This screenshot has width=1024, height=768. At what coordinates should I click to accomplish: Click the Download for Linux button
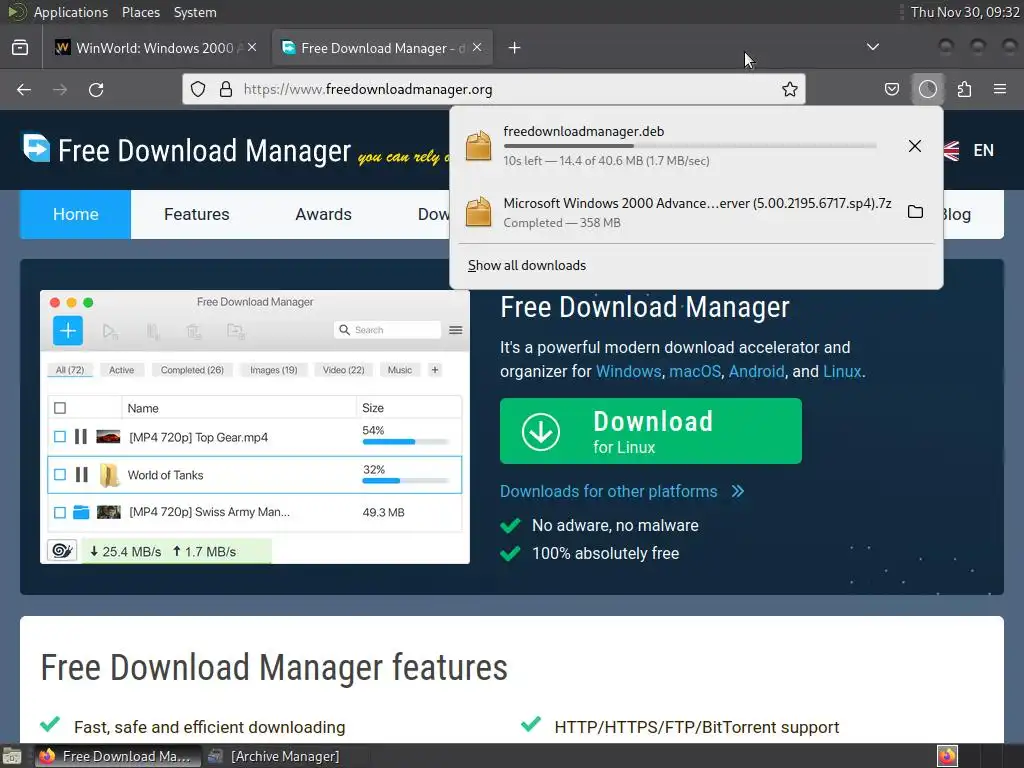coord(650,431)
